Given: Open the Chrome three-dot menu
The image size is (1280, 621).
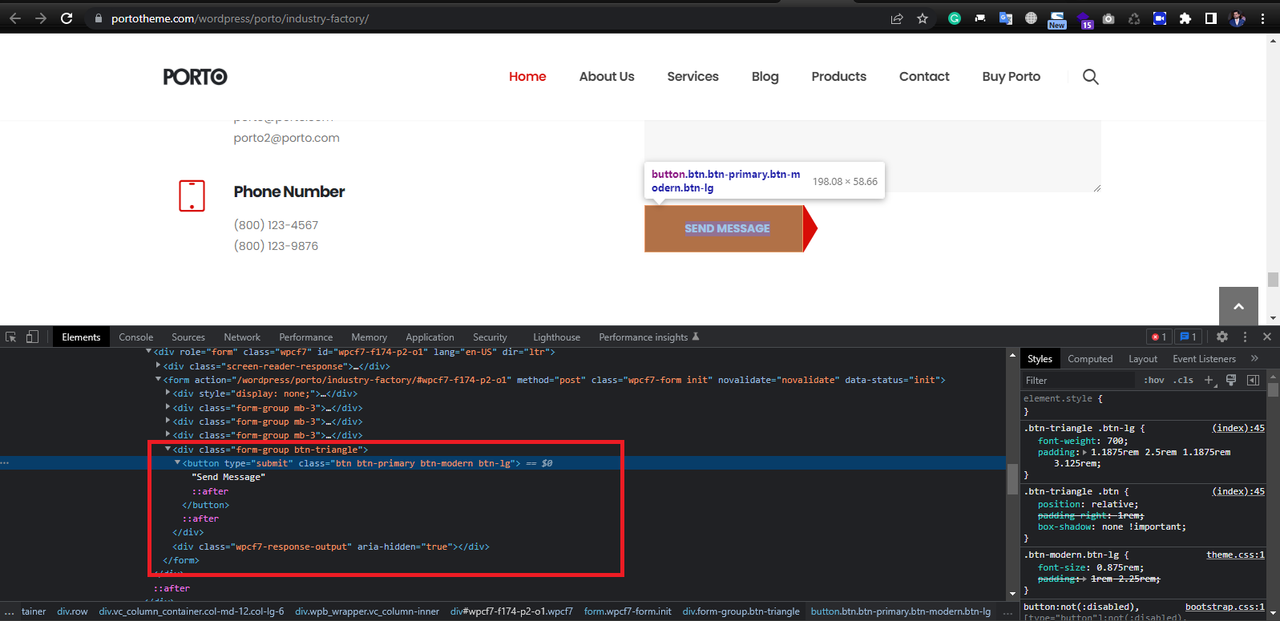Looking at the screenshot, I should coord(1264,18).
